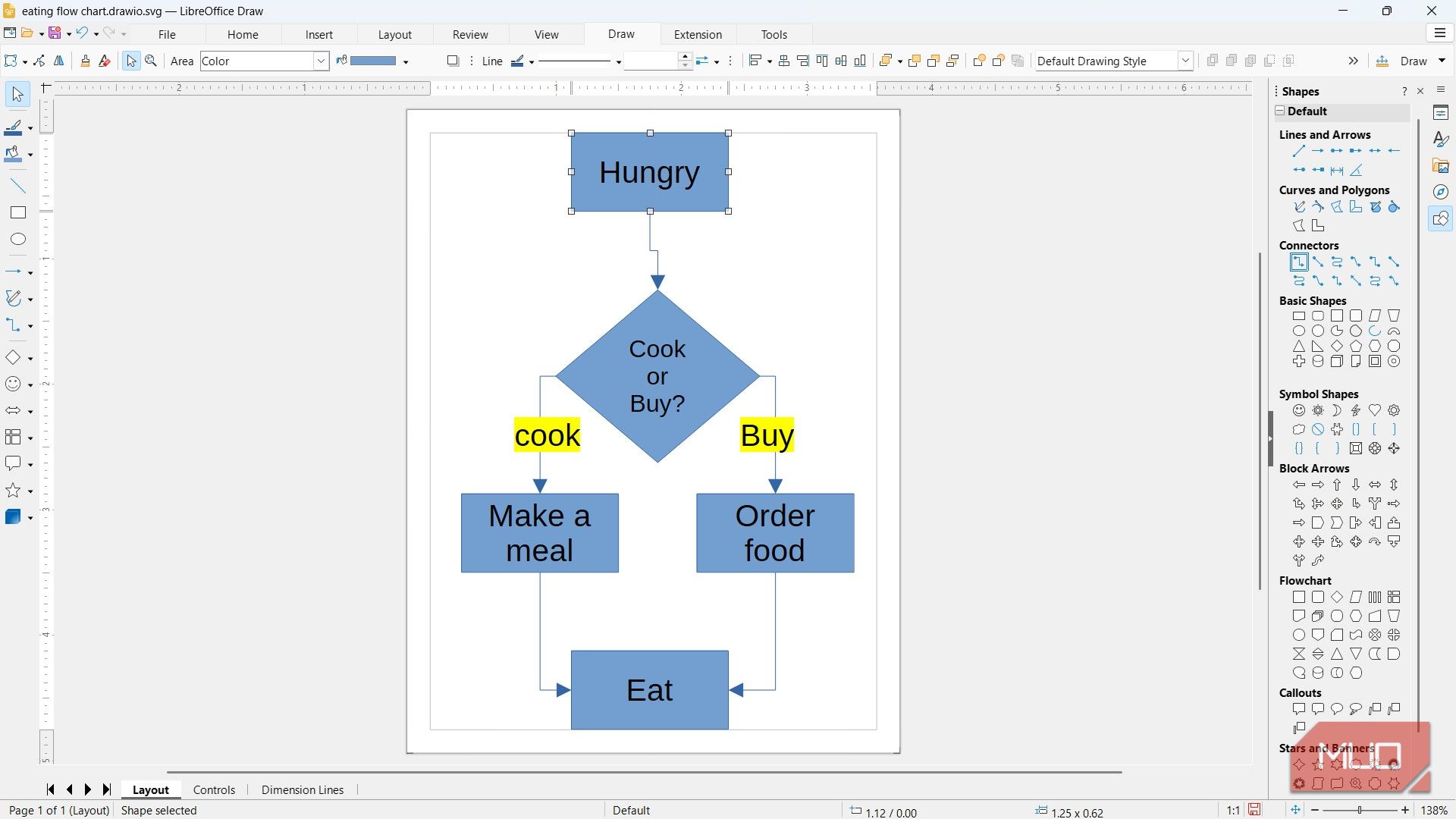Expand the fill color dropdown arrow

click(x=406, y=61)
